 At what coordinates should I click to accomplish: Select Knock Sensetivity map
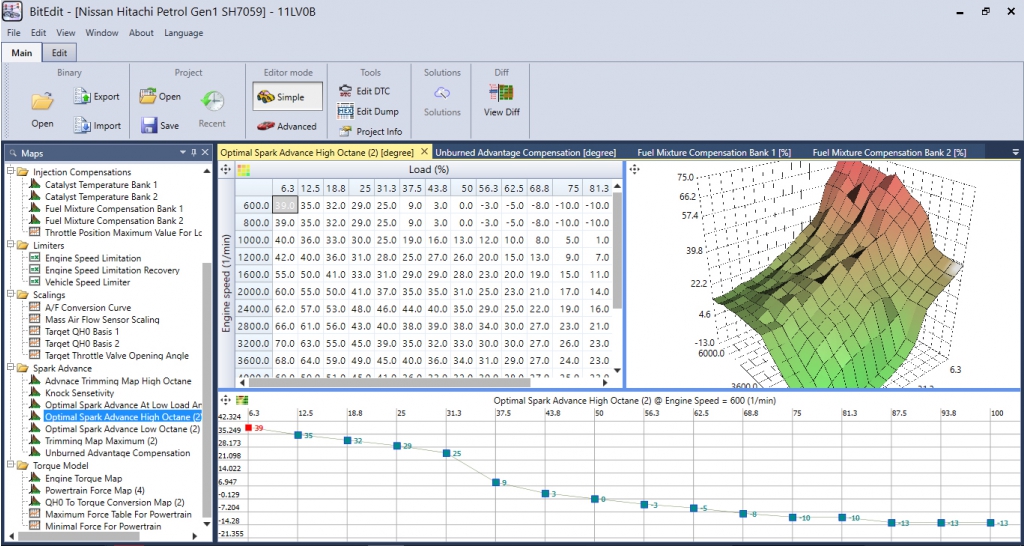[x=80, y=393]
